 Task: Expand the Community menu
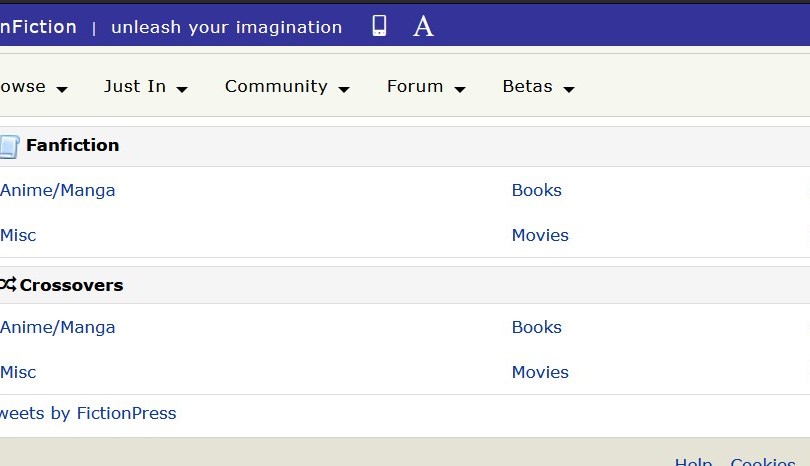pyautogui.click(x=286, y=87)
